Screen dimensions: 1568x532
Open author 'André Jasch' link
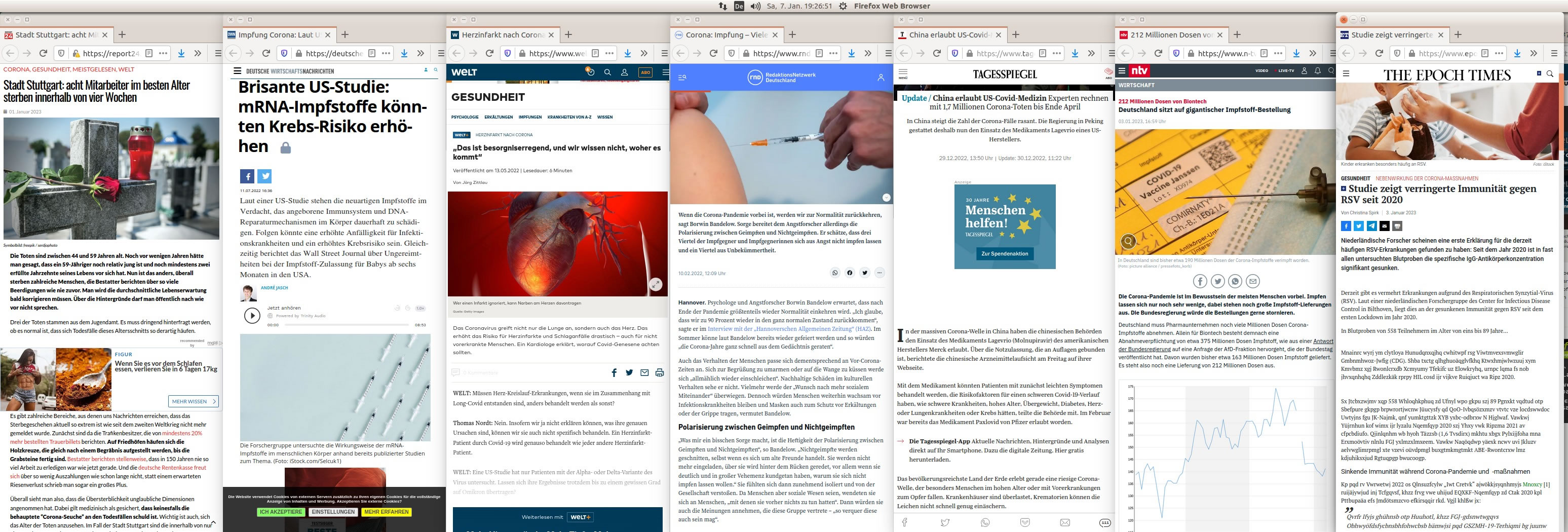(274, 288)
